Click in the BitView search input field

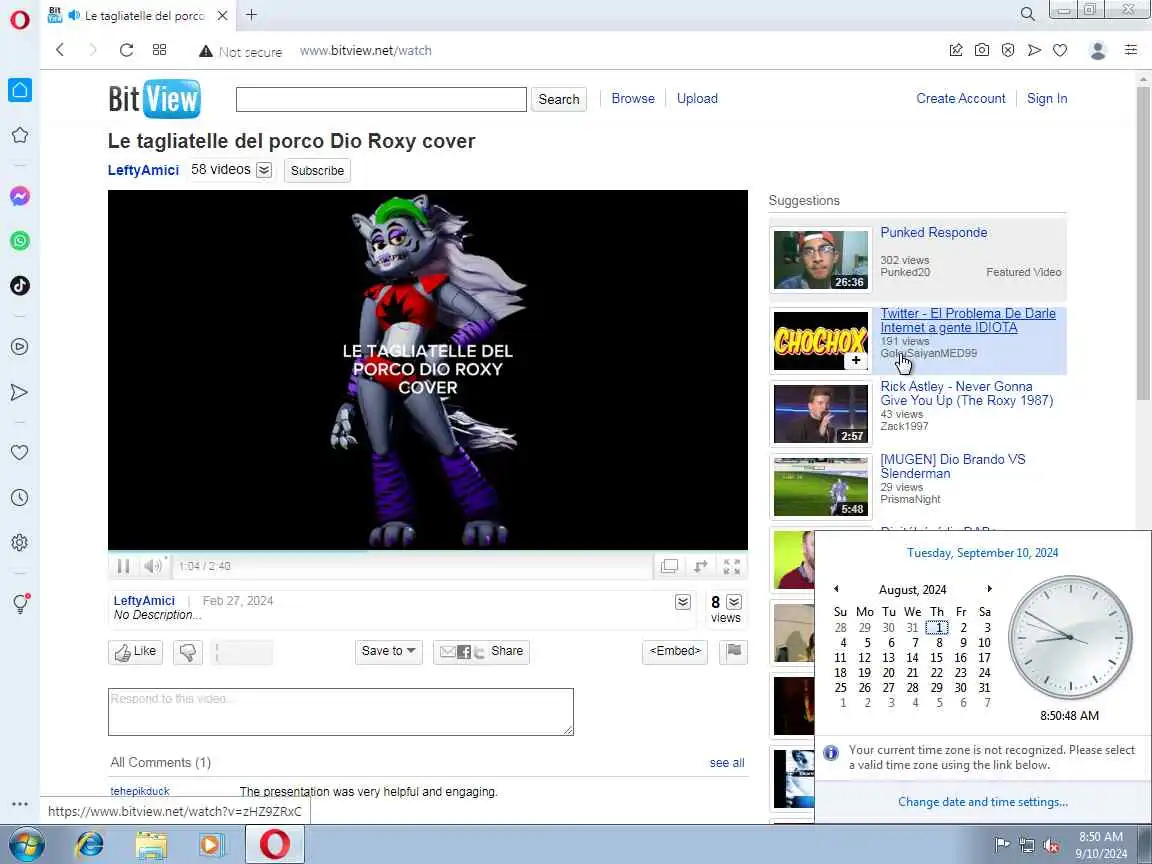click(381, 99)
